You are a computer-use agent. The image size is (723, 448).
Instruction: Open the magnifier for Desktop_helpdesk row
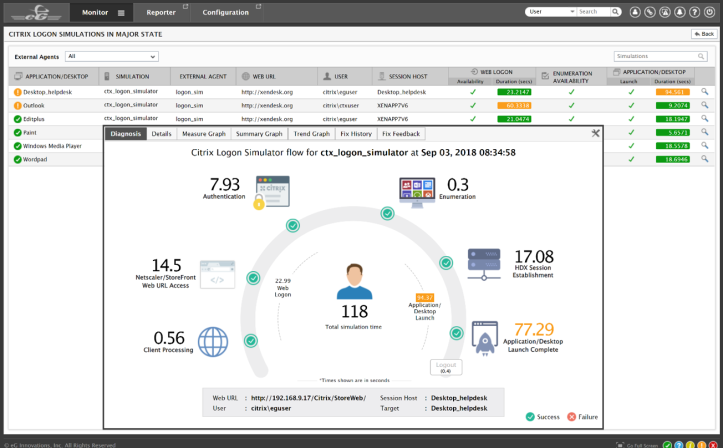click(705, 92)
